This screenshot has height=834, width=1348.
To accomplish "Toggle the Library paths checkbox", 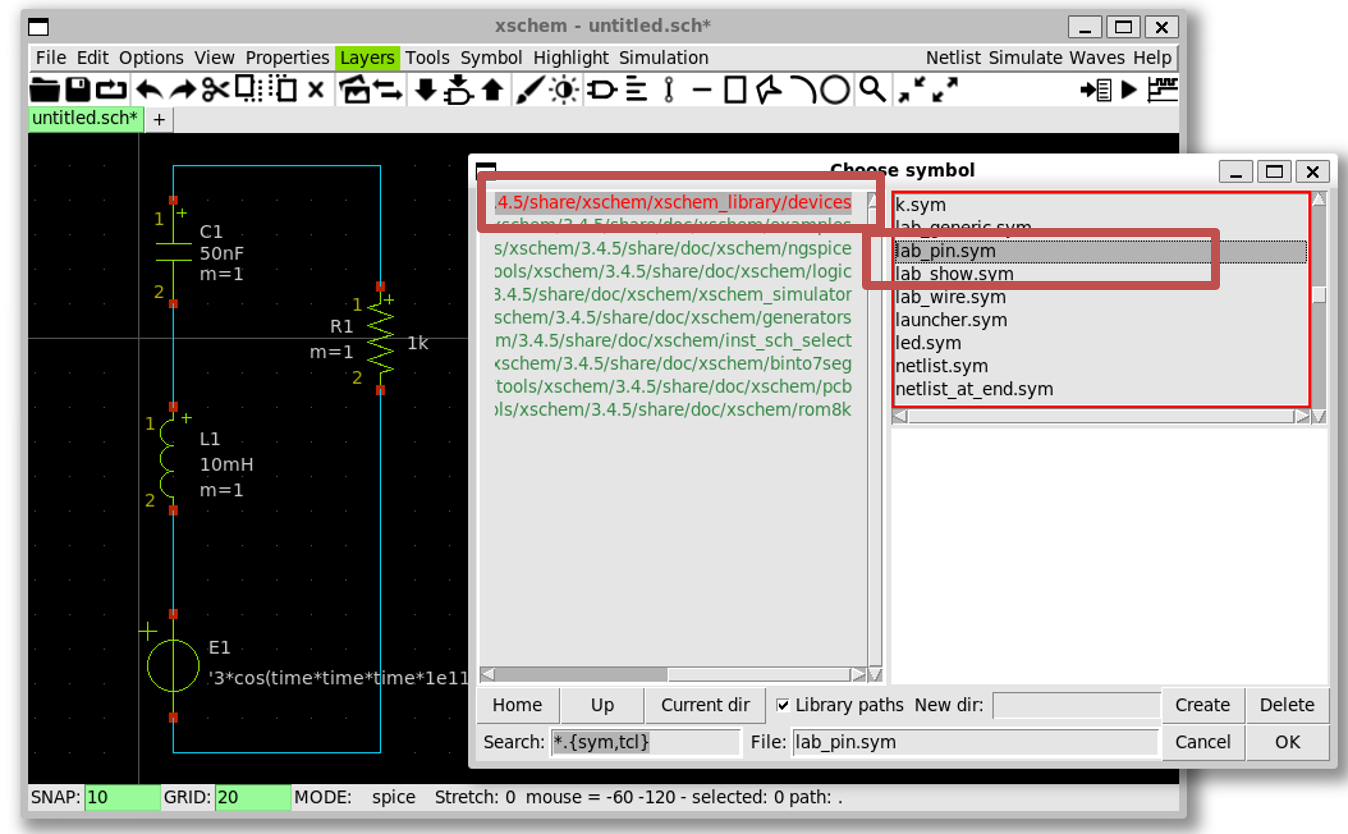I will coord(783,705).
